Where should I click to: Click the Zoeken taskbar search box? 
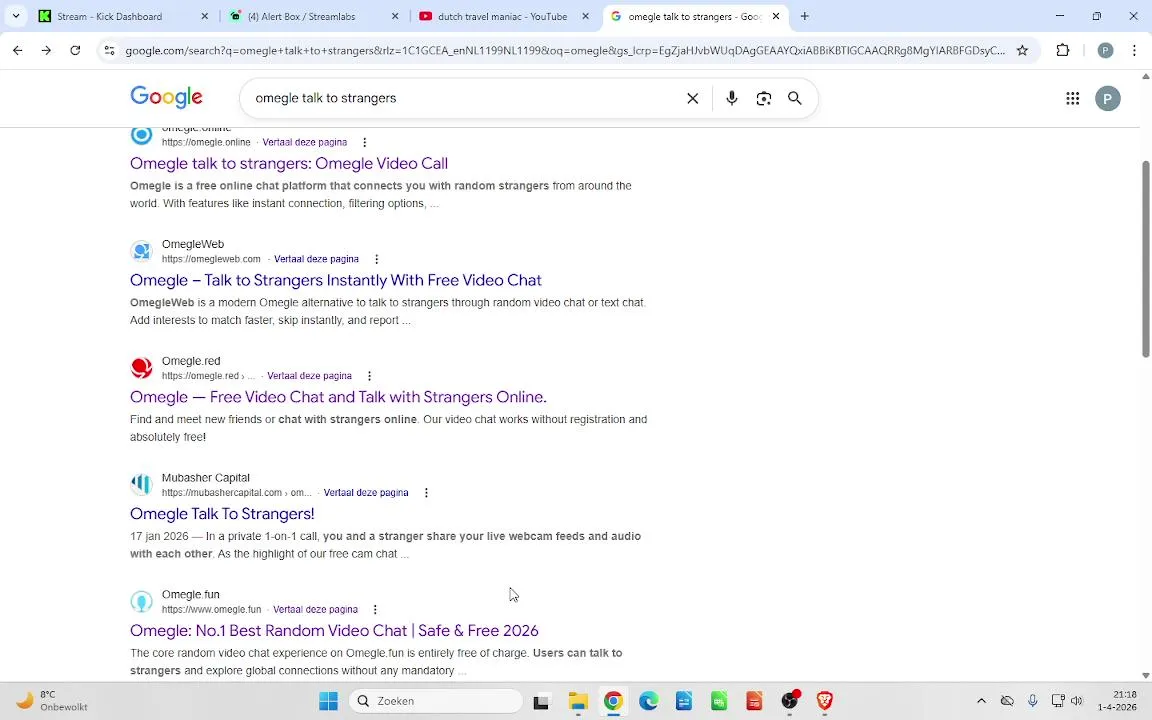[x=436, y=701]
